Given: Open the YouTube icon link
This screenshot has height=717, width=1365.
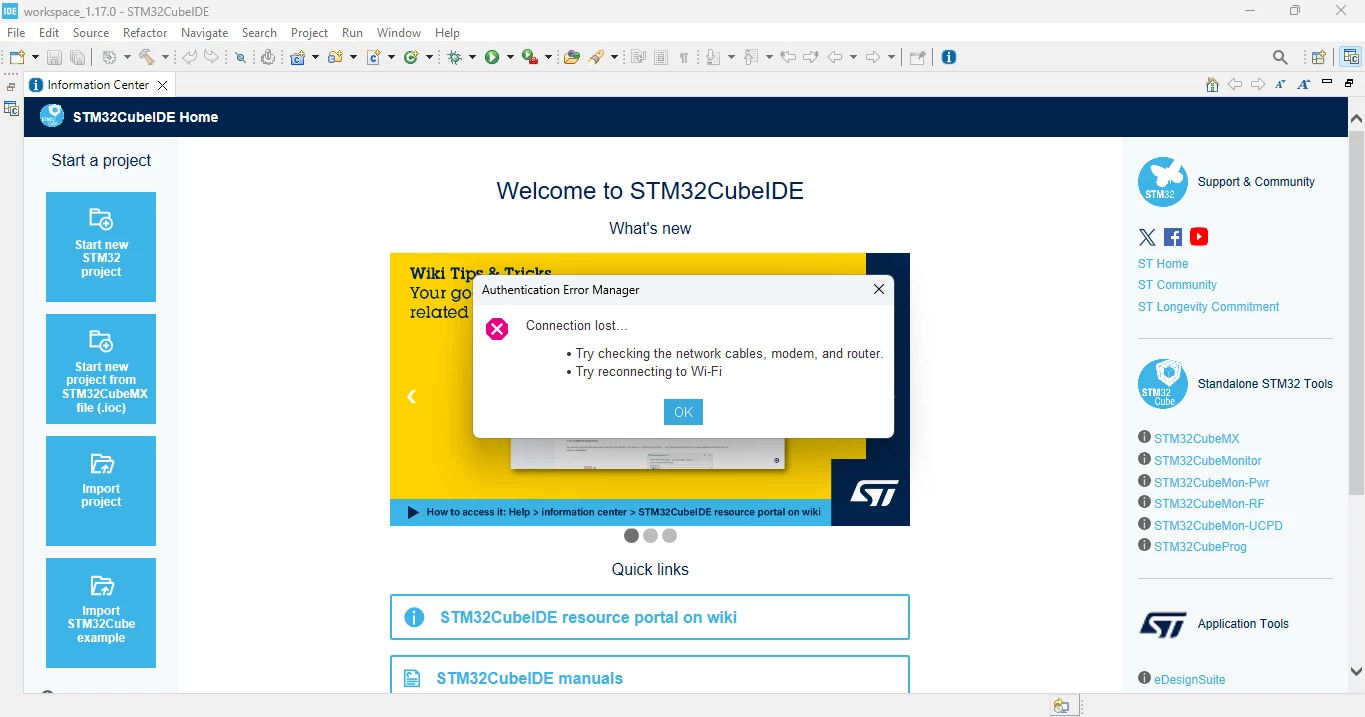Looking at the screenshot, I should pos(1199,237).
